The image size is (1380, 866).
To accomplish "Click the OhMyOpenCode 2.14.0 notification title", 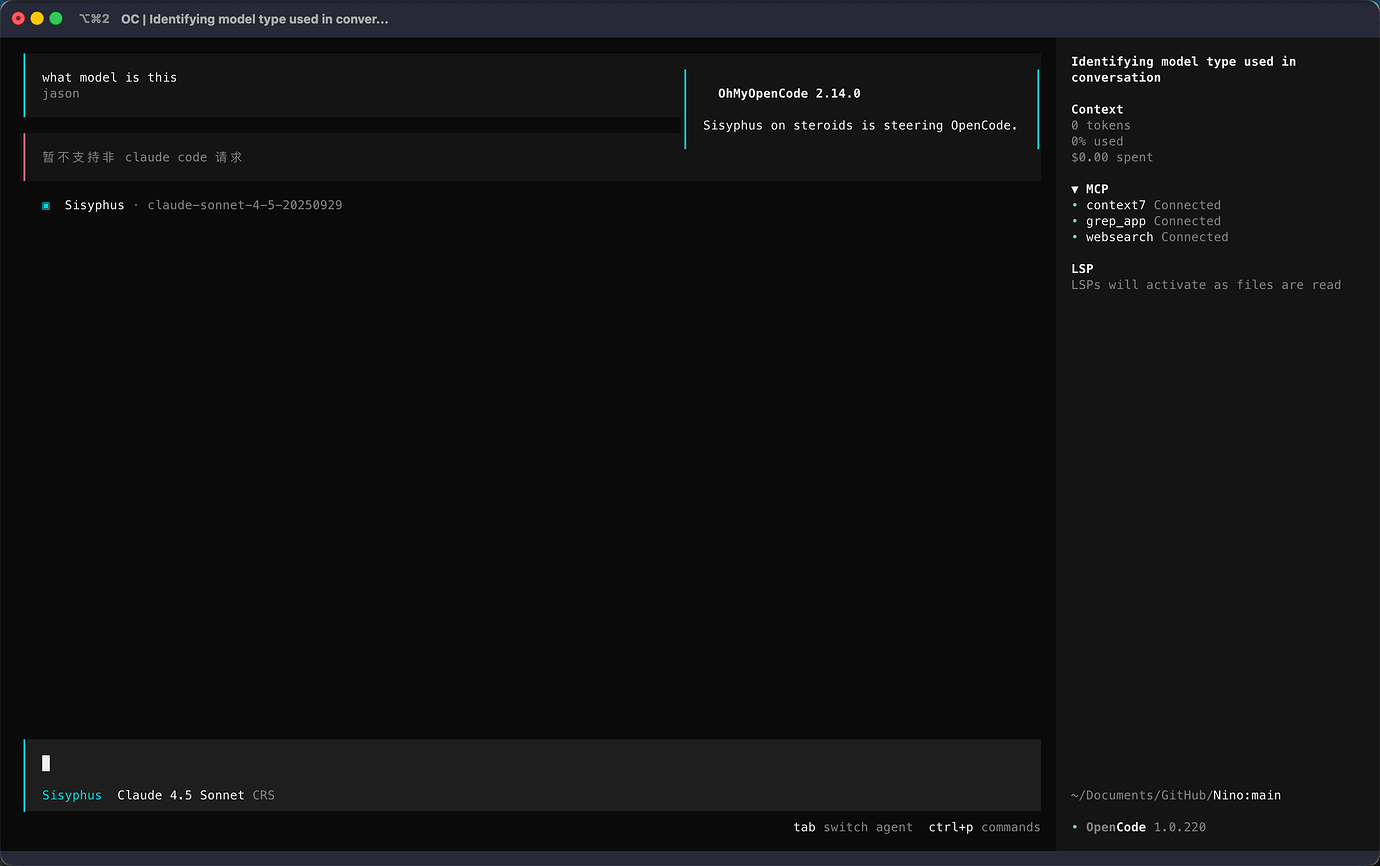I will click(x=789, y=93).
